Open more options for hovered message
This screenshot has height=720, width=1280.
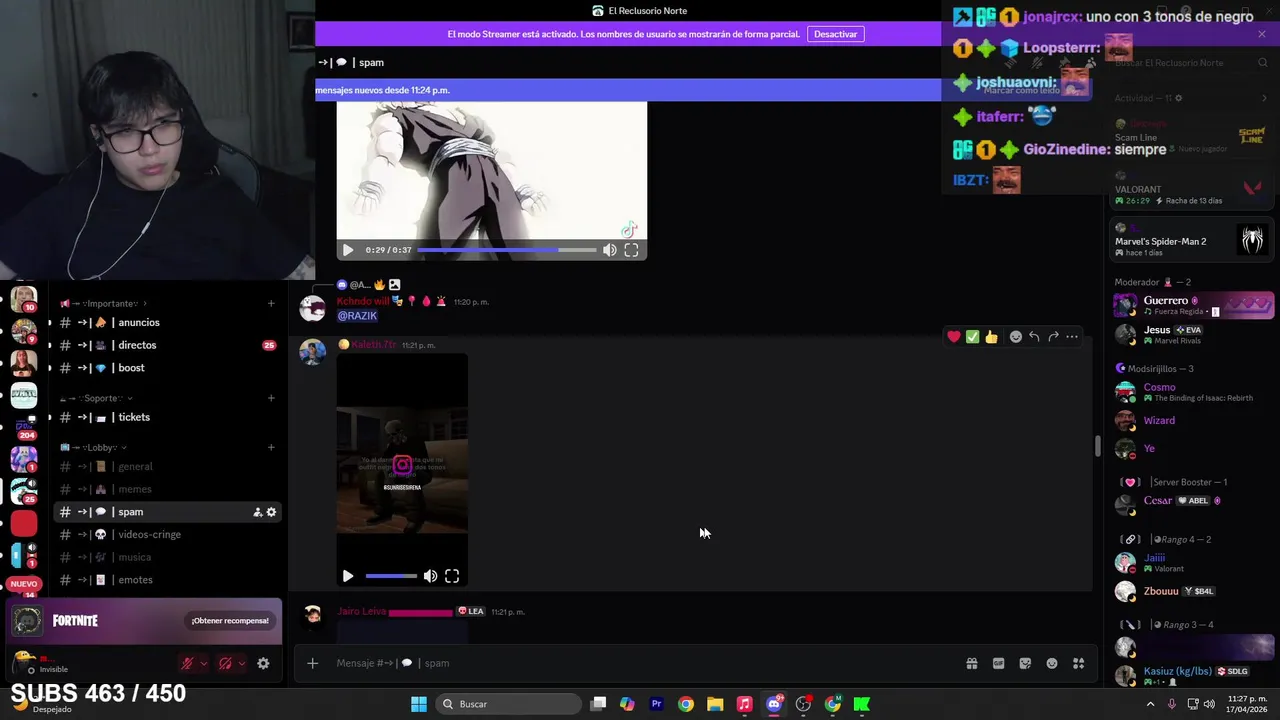click(1072, 337)
